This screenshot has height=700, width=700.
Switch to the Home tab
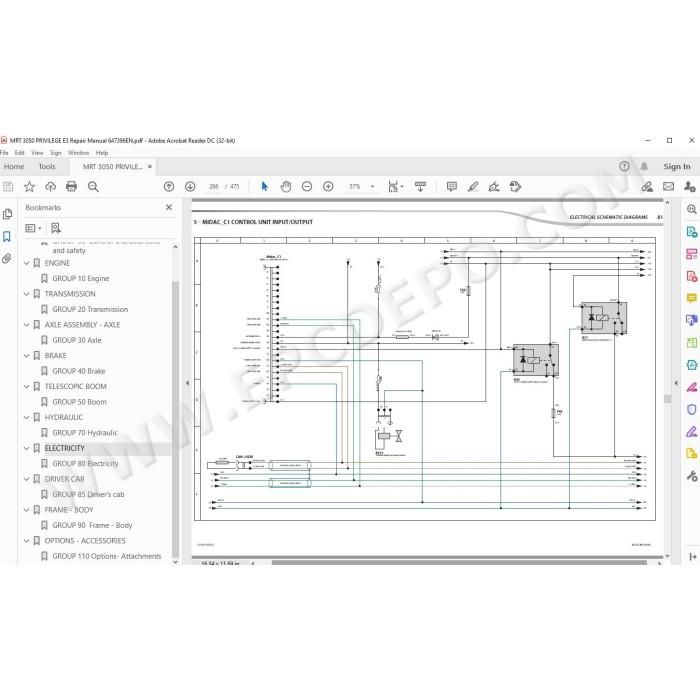coord(14,167)
